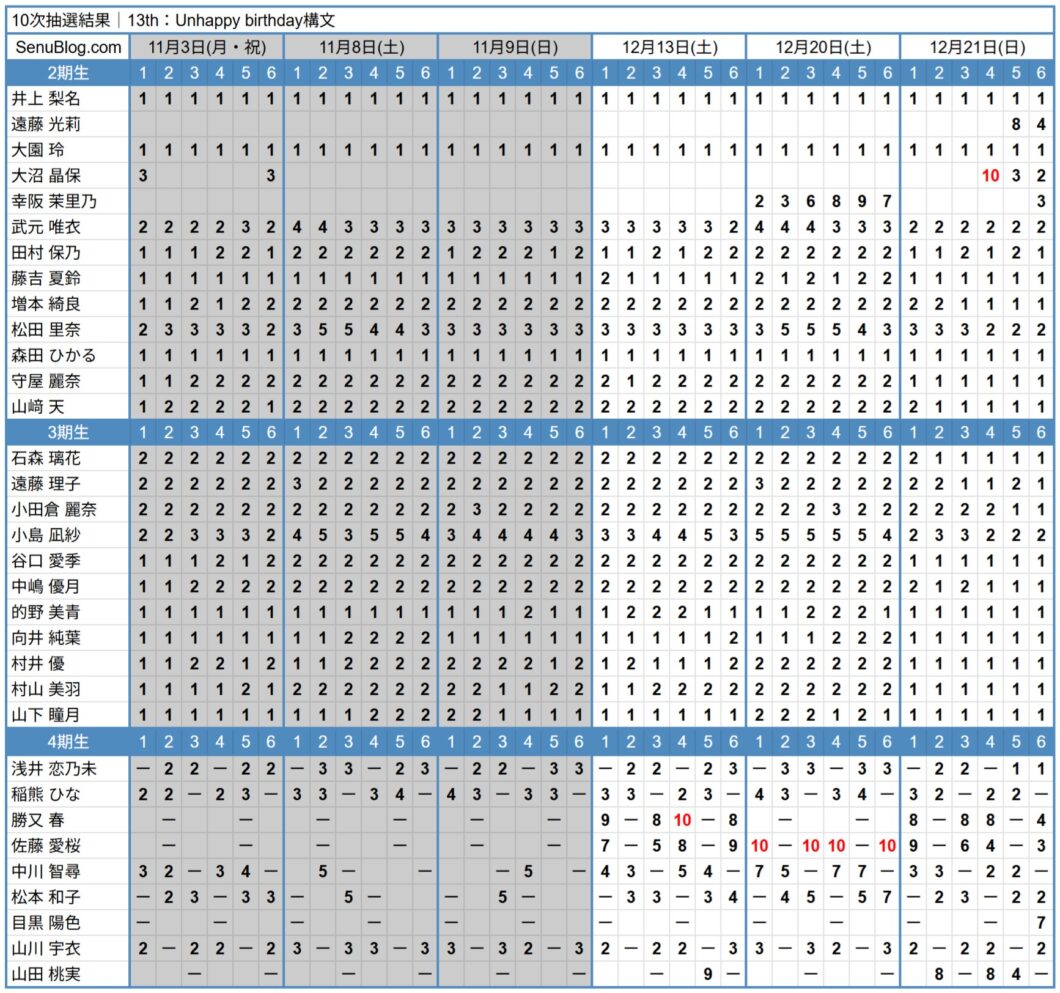Choose the 12月20日(土) date header
1060x993 pixels.
pos(823,47)
